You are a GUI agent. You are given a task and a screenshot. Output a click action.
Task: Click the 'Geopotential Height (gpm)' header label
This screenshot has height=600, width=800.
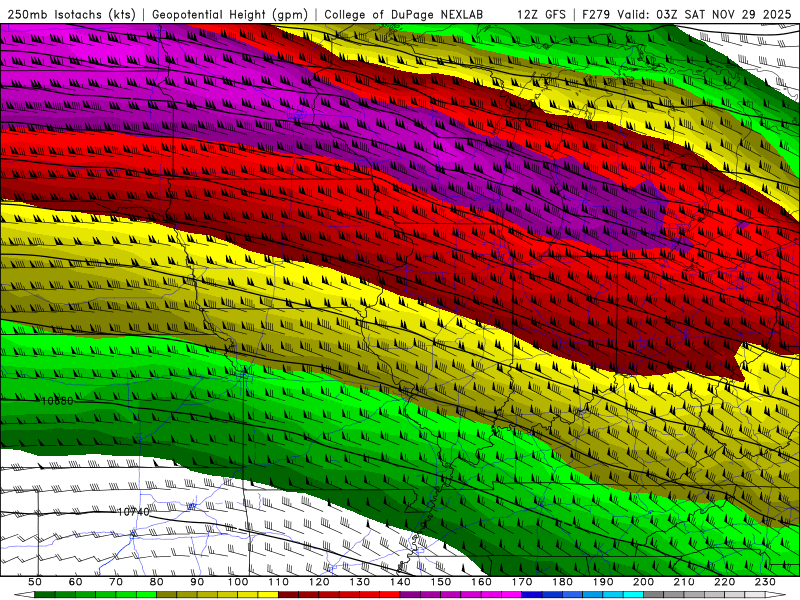pos(230,14)
